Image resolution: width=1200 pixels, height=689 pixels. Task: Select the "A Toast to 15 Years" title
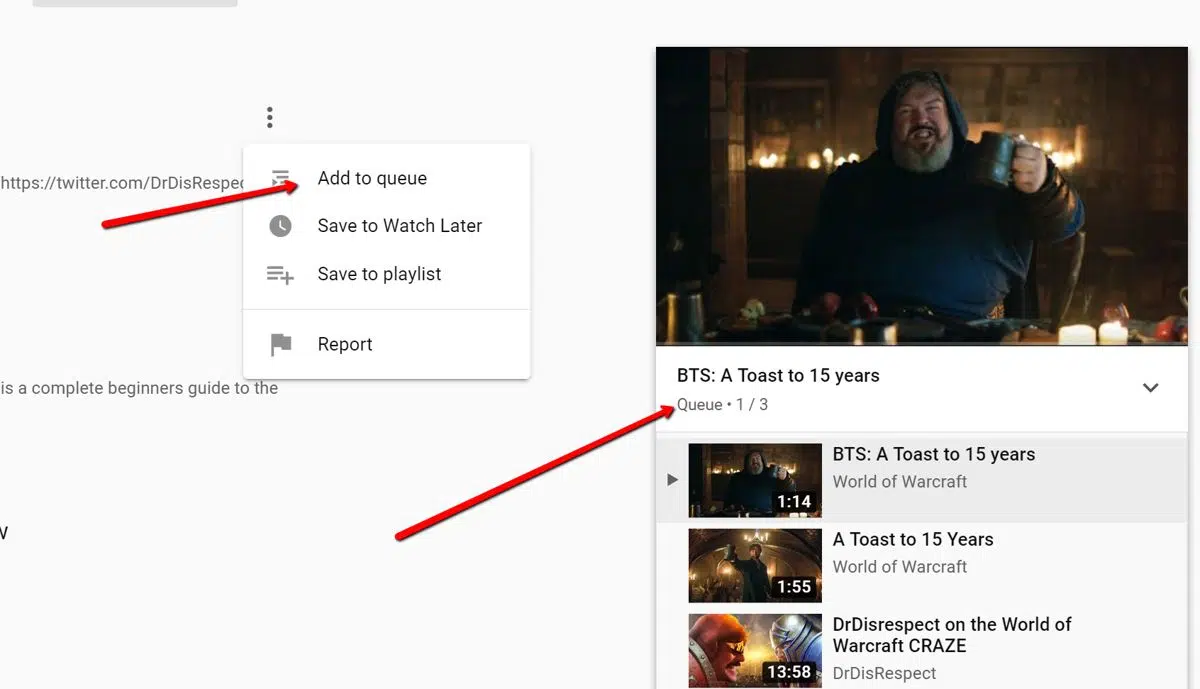[913, 539]
